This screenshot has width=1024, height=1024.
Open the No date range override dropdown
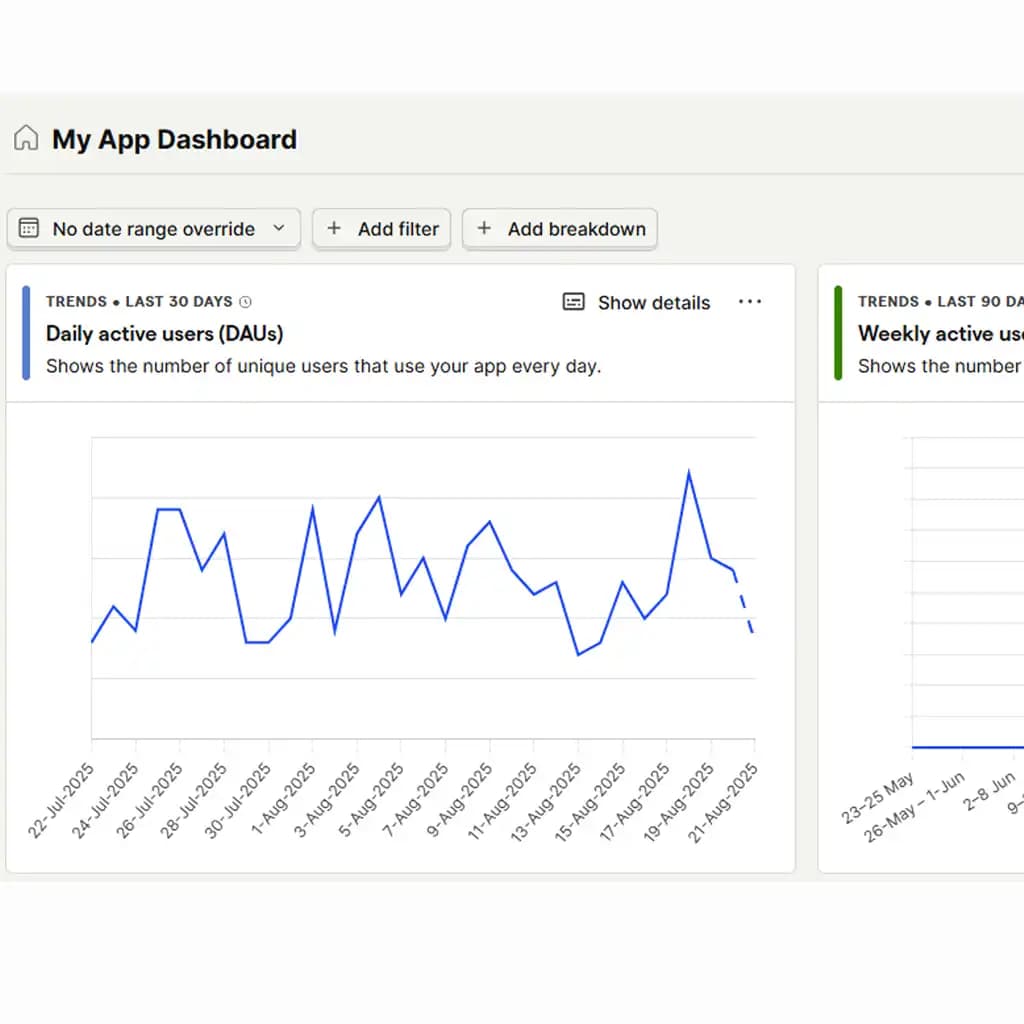154,229
